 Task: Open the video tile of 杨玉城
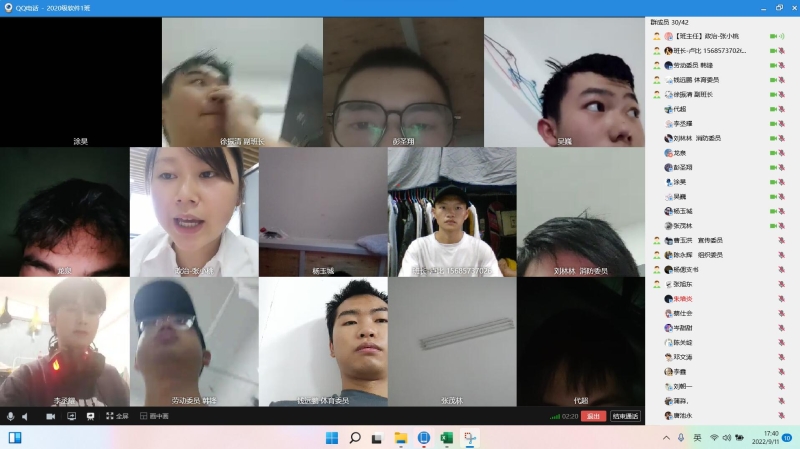point(323,212)
